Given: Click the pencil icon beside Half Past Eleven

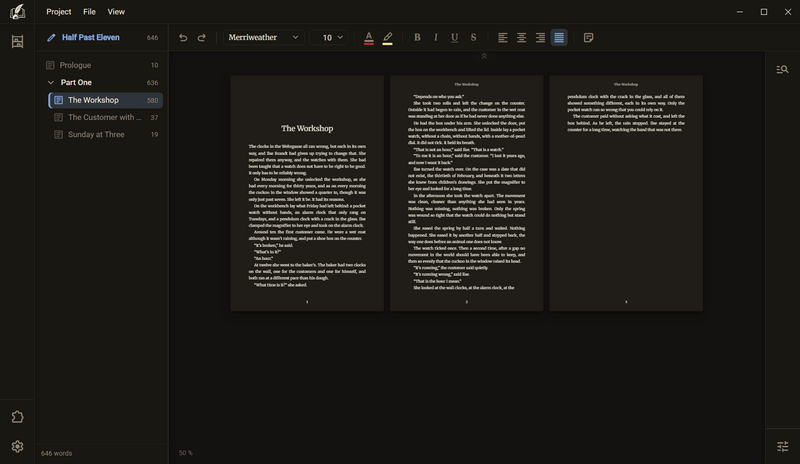Looking at the screenshot, I should coord(51,38).
